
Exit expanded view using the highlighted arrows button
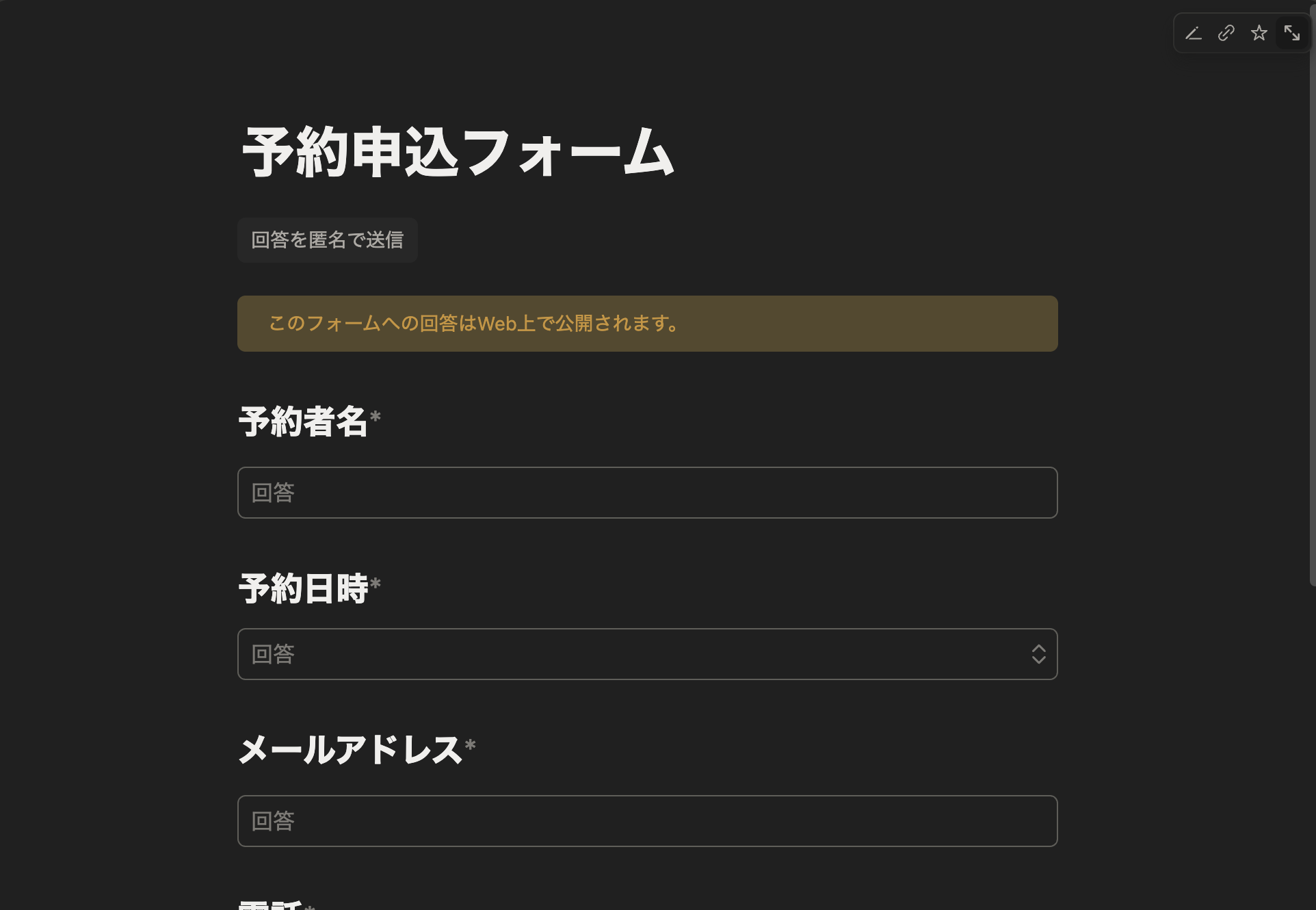coord(1292,32)
